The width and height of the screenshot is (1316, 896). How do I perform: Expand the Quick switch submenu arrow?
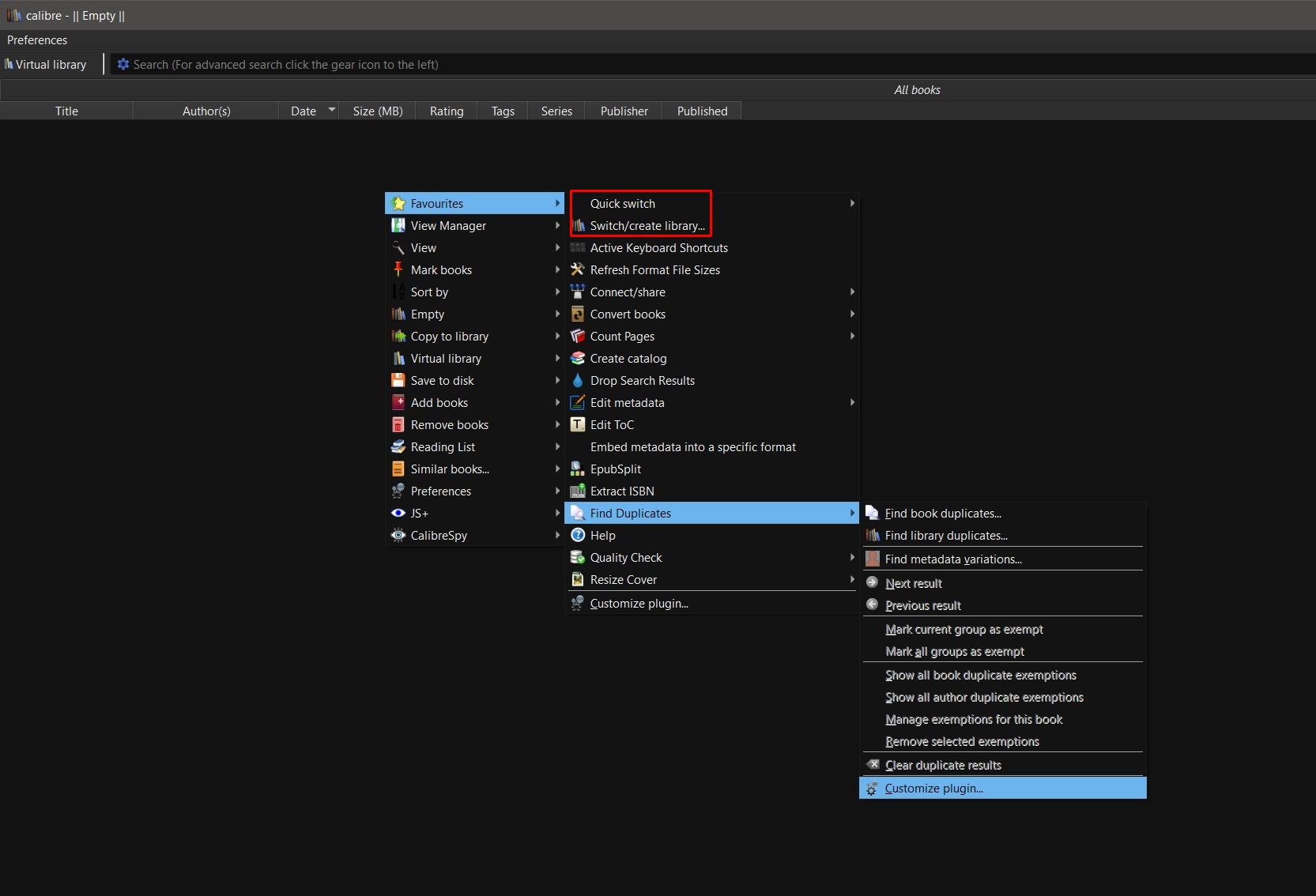(x=852, y=204)
